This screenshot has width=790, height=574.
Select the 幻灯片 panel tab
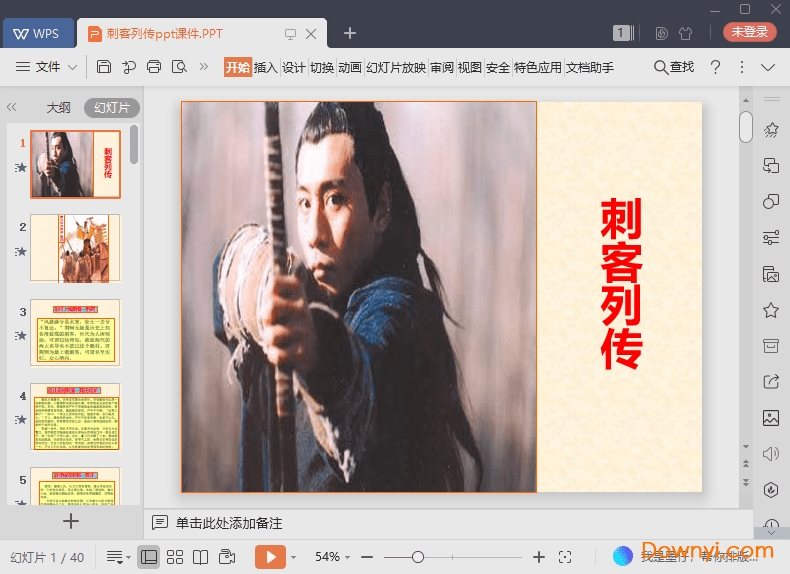[x=112, y=107]
